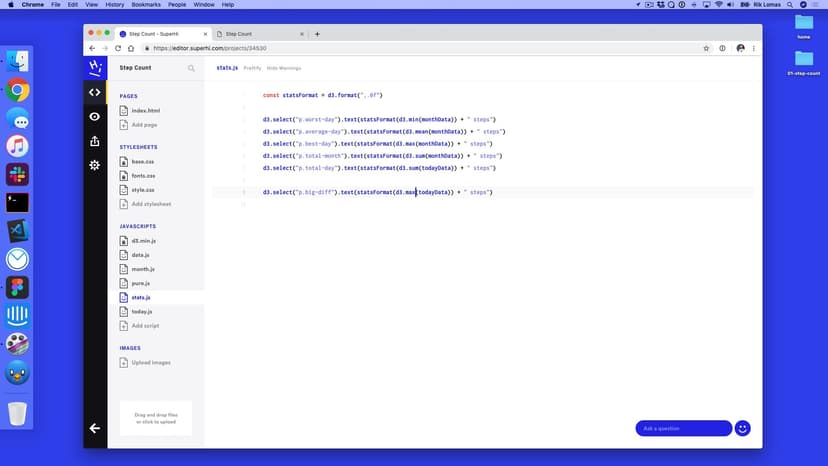The height and width of the screenshot is (466, 828).
Task: Open today.js in the file list
Action: pos(142,311)
